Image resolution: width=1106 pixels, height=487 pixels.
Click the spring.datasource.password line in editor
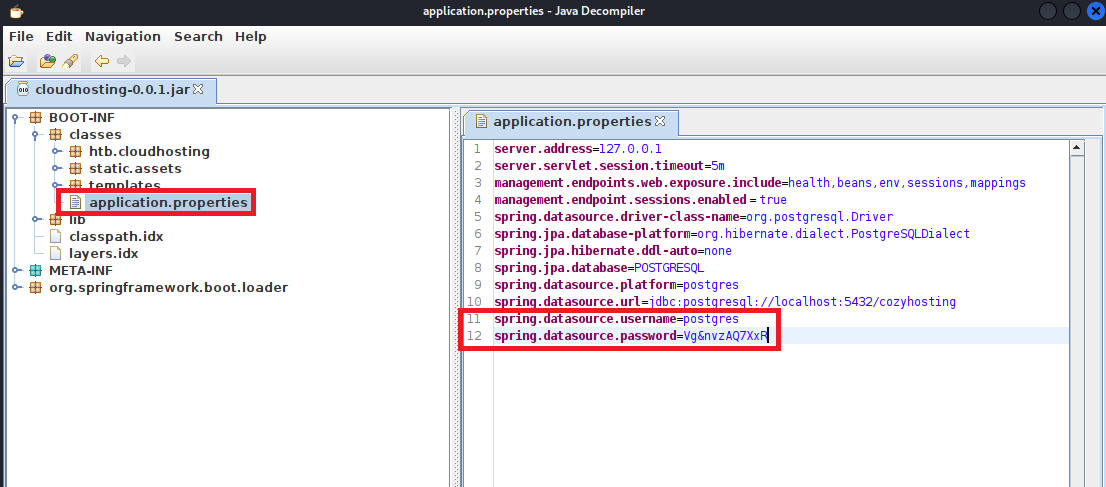630,336
